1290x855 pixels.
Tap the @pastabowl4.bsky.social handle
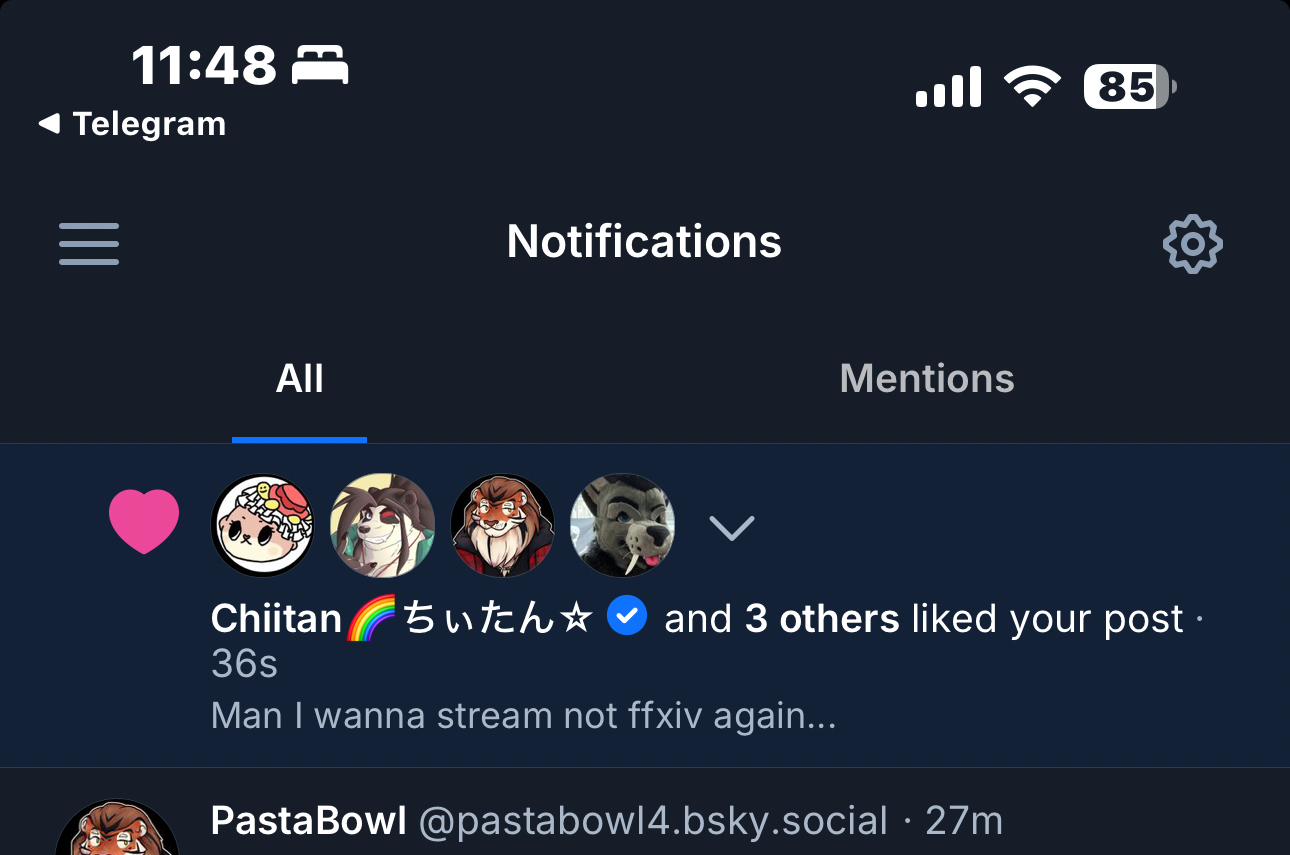click(653, 821)
